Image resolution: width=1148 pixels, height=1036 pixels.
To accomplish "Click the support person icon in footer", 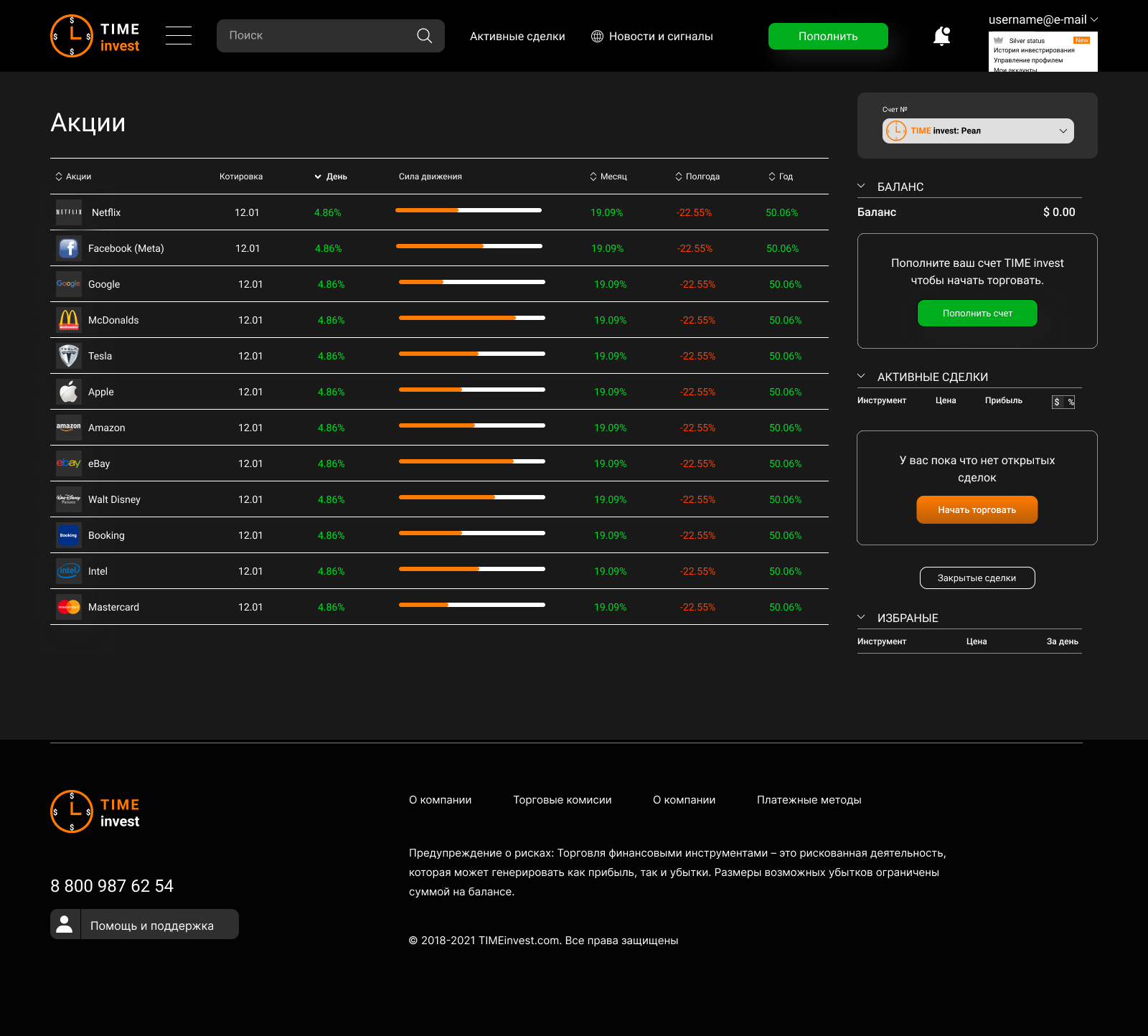I will 65,924.
